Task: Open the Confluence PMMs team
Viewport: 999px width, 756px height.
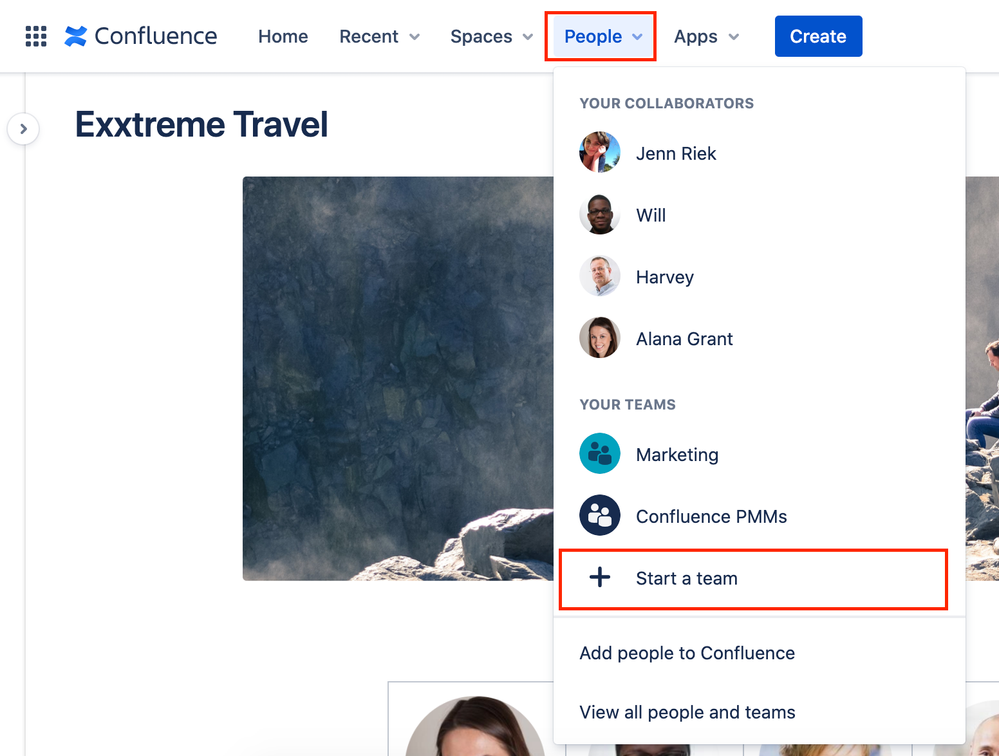Action: [759, 515]
